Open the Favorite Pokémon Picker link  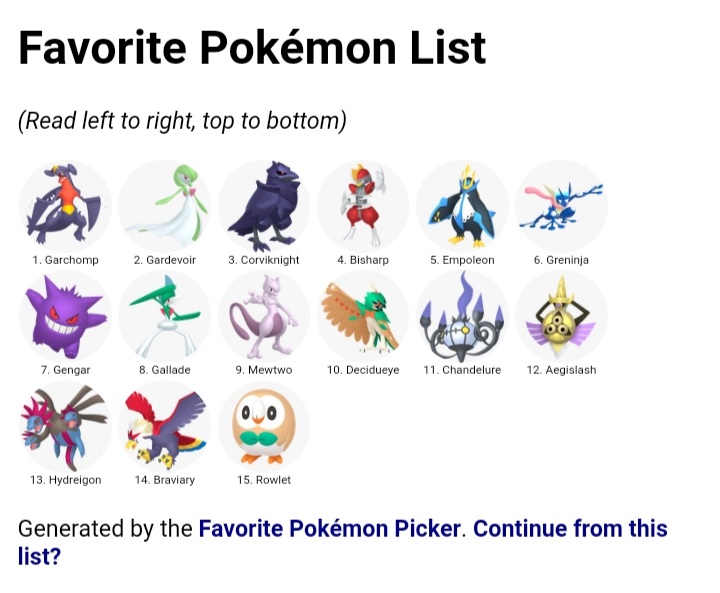tap(329, 528)
